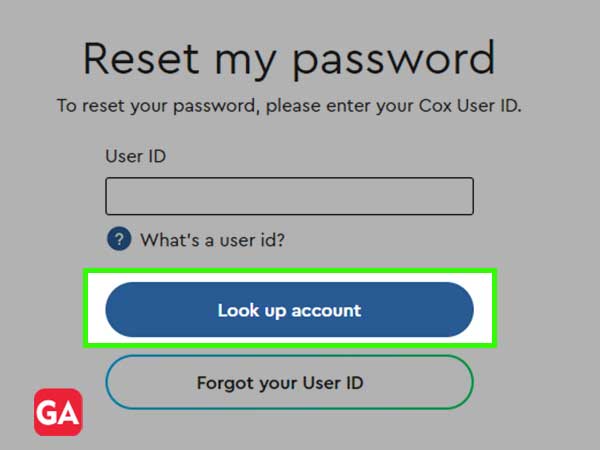Click the "Forgot your User ID" text label

pos(280,383)
